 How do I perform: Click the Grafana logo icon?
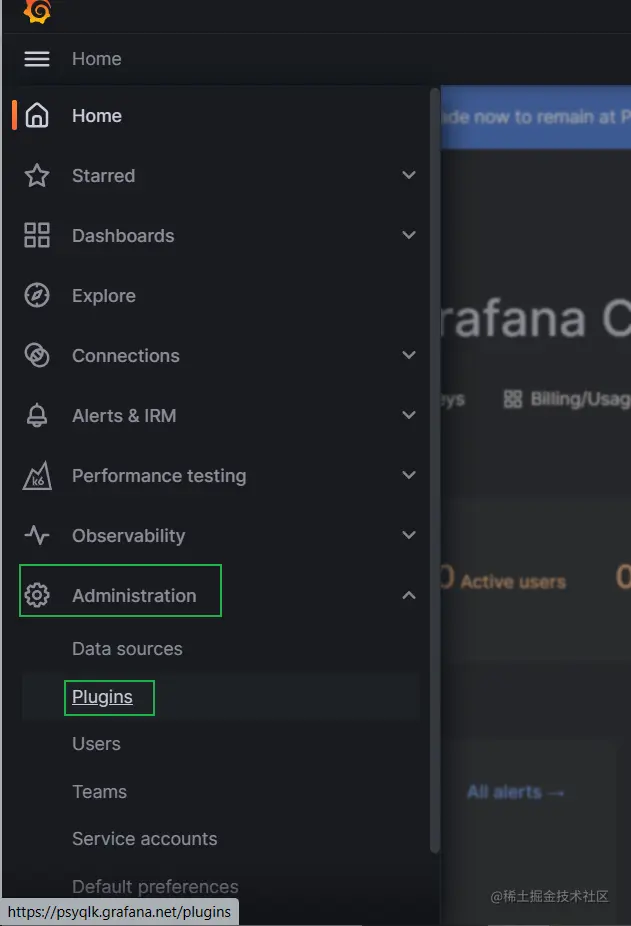click(37, 11)
